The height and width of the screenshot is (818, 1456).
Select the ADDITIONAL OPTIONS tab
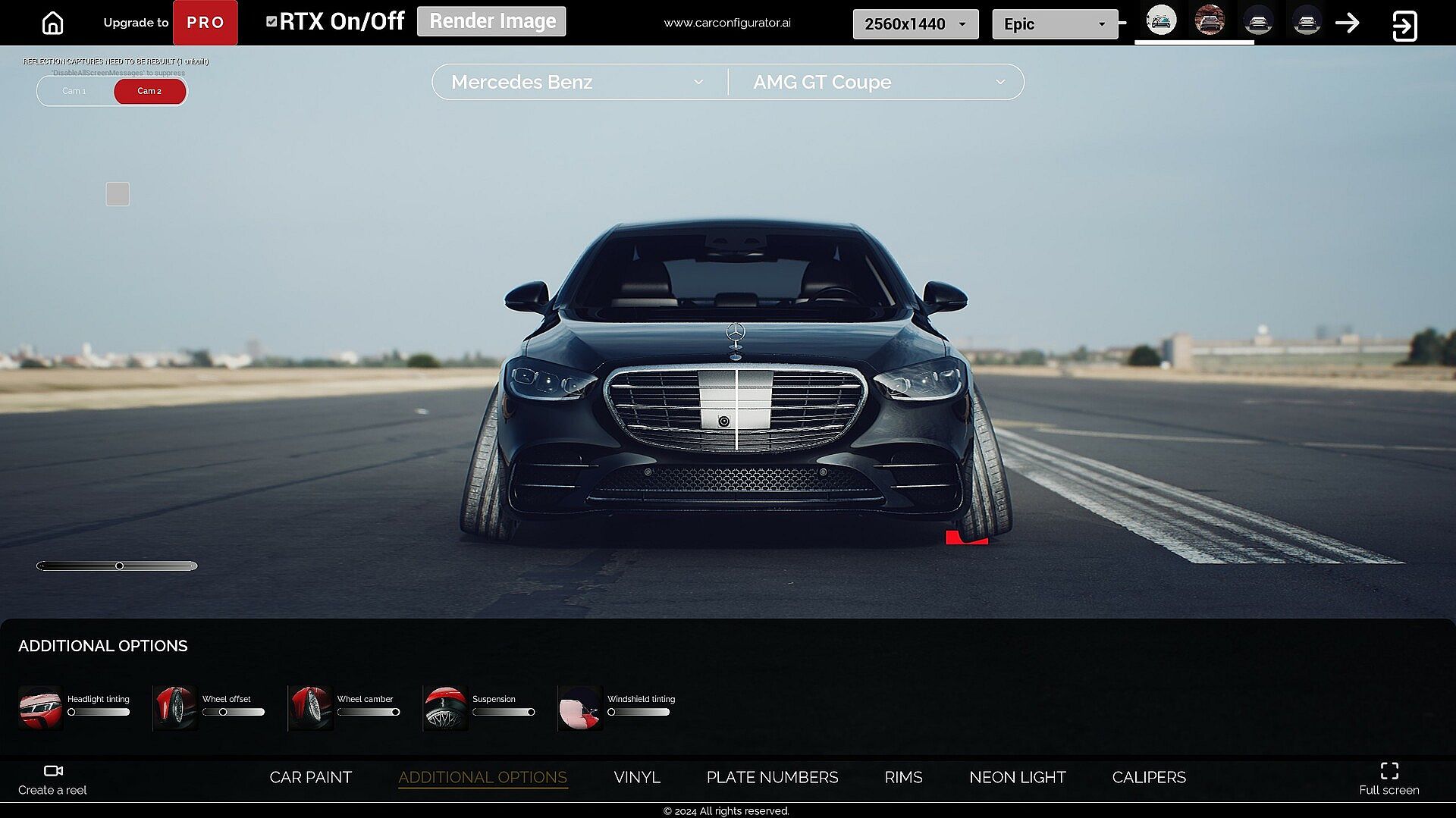[x=482, y=777]
